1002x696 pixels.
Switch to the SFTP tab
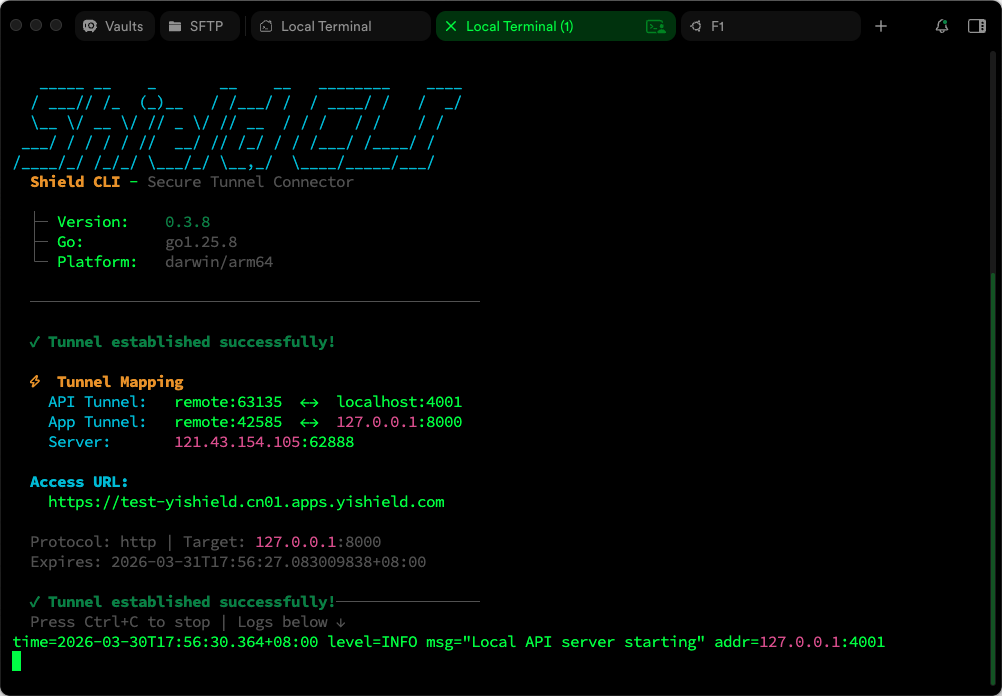[x=197, y=26]
